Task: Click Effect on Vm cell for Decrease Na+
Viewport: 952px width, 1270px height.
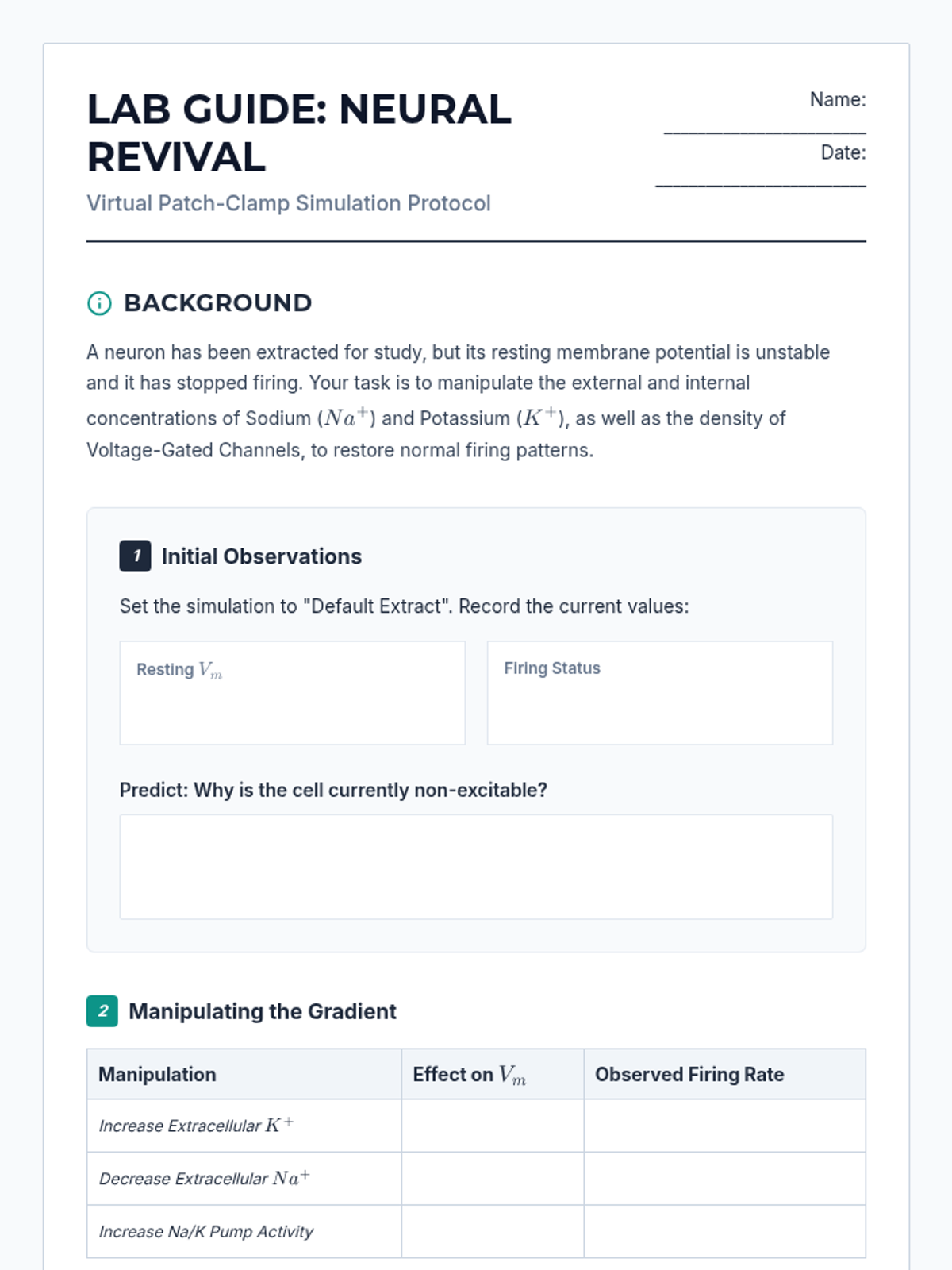Action: [492, 1179]
